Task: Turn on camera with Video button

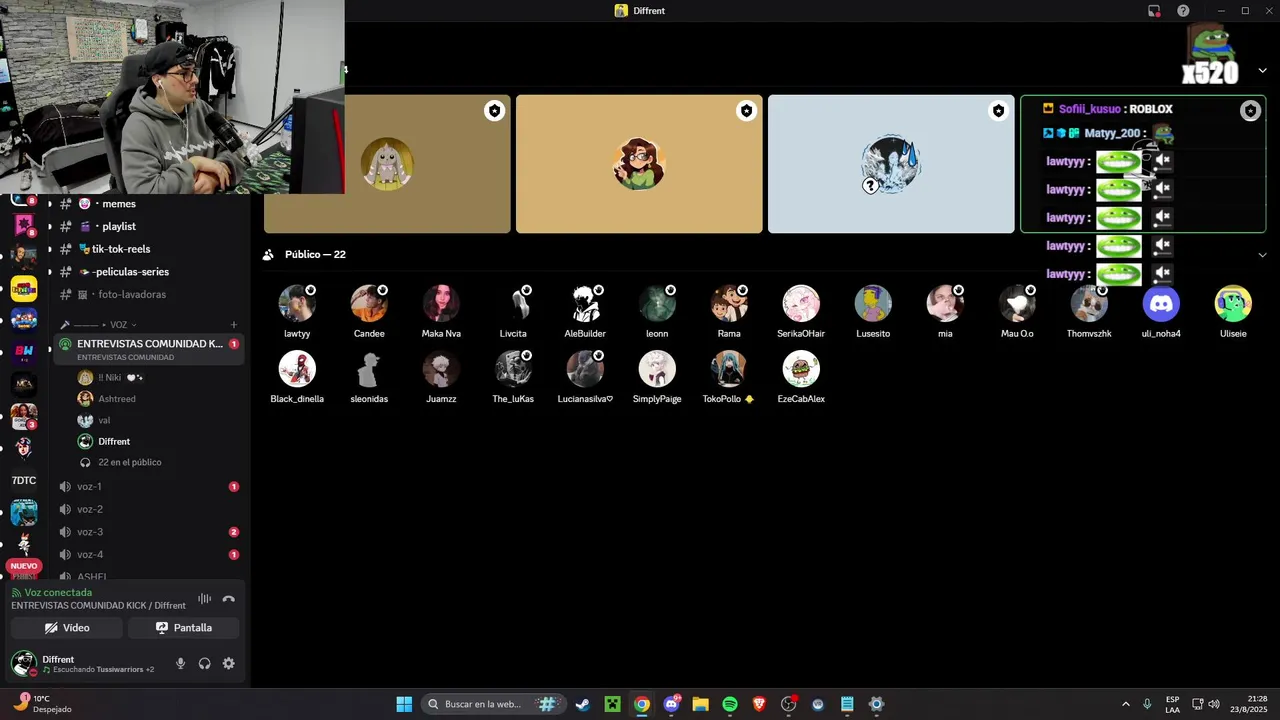Action: [67, 628]
